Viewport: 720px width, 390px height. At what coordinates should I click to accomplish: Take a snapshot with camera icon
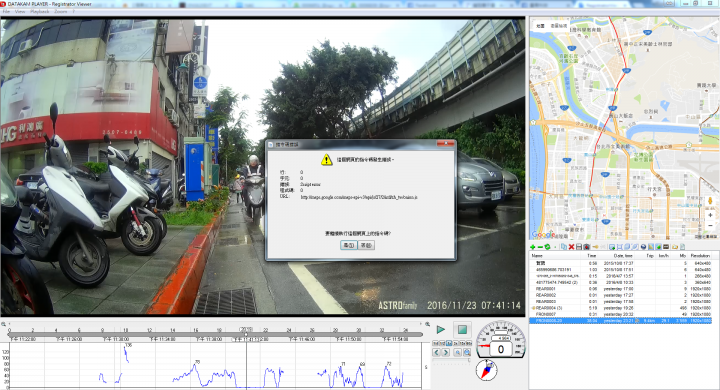(x=586, y=247)
